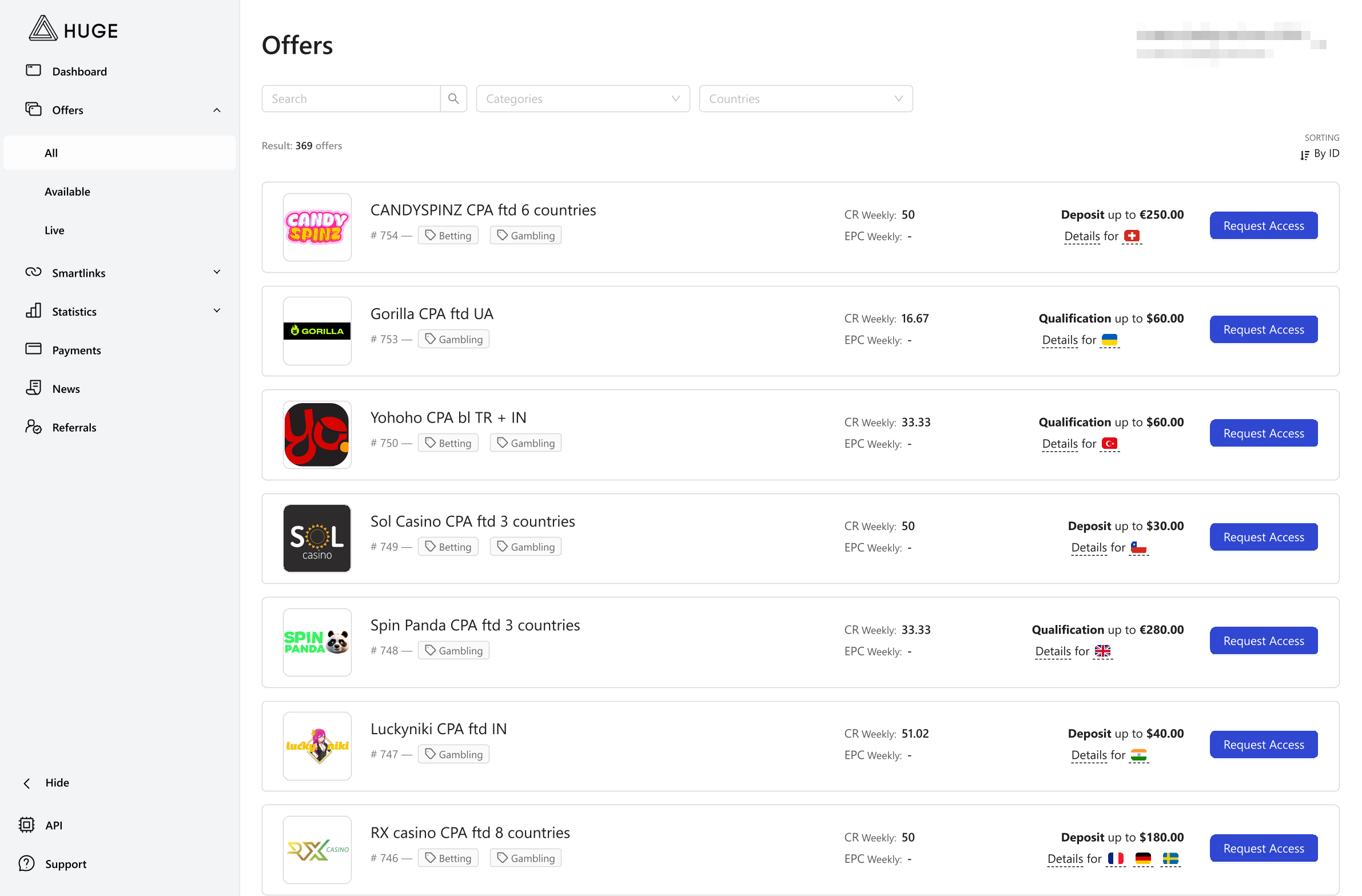Open the Yohoho CPA bl TR + IN title
Image resolution: width=1362 pixels, height=896 pixels.
tap(448, 417)
